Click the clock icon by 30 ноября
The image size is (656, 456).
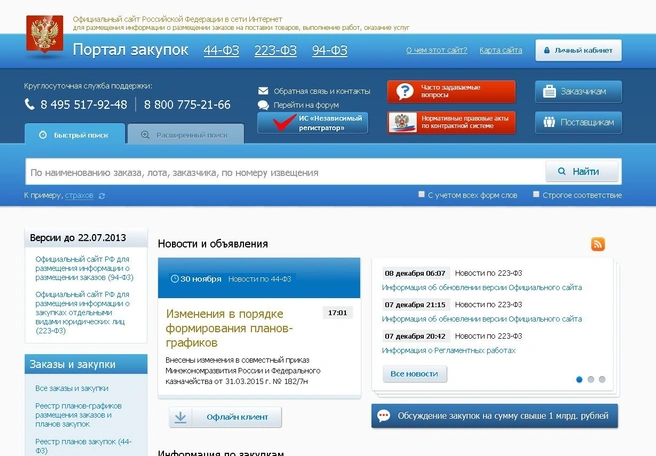click(x=174, y=279)
